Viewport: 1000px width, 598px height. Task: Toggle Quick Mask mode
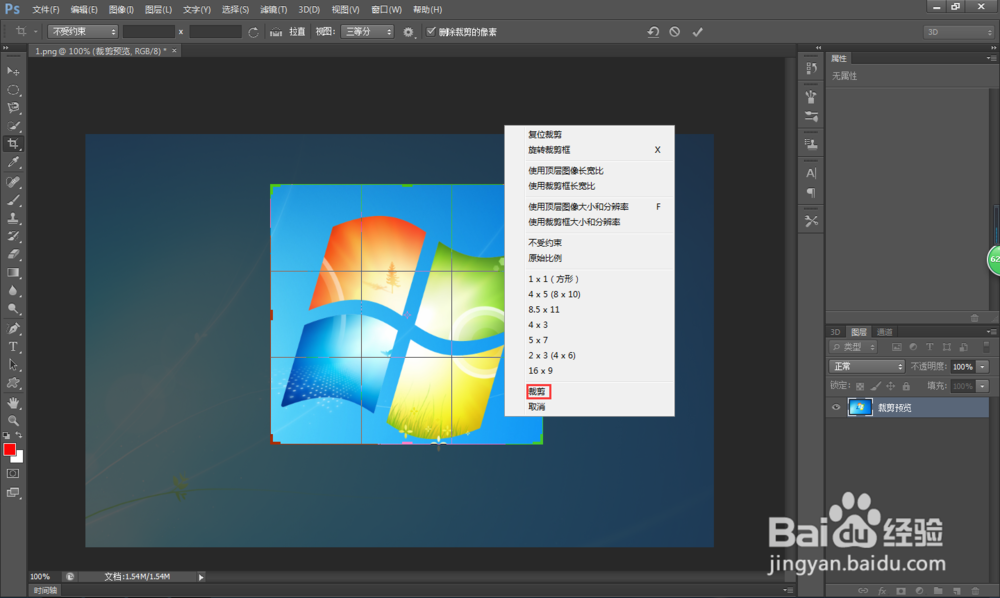tap(13, 474)
